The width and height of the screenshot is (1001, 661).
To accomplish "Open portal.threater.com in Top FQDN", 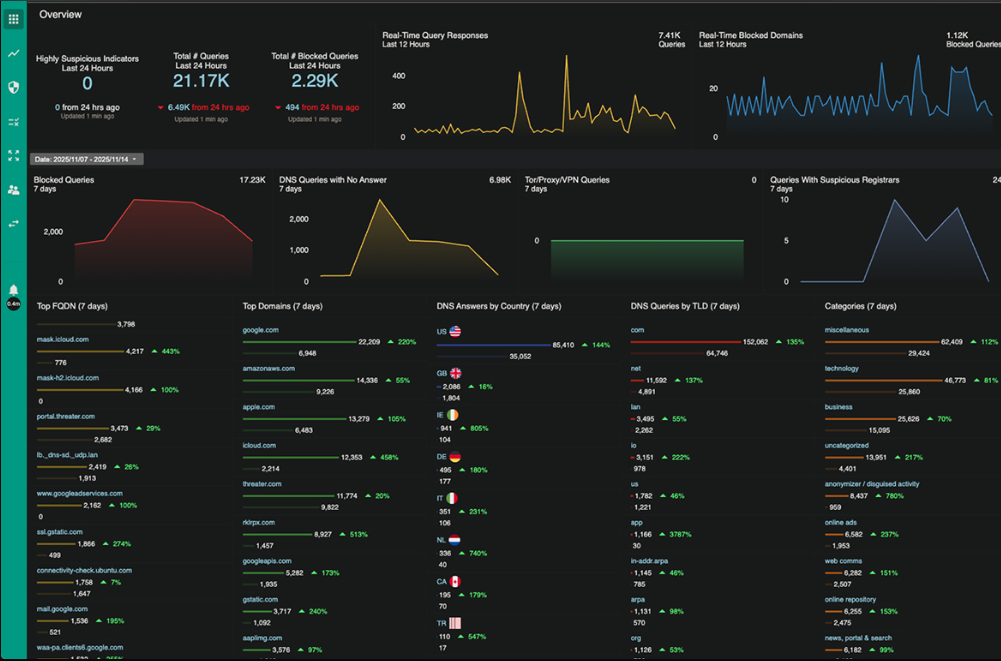I will tap(66, 416).
